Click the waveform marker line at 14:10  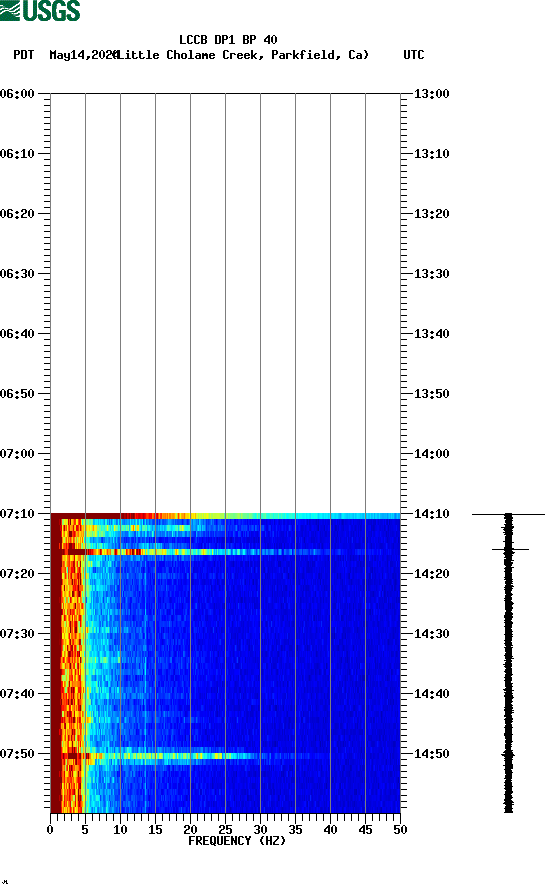click(x=508, y=514)
